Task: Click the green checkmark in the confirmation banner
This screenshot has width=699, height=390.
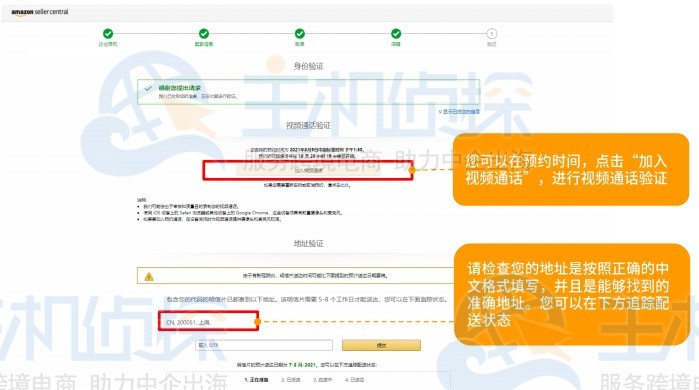Action: click(x=148, y=89)
